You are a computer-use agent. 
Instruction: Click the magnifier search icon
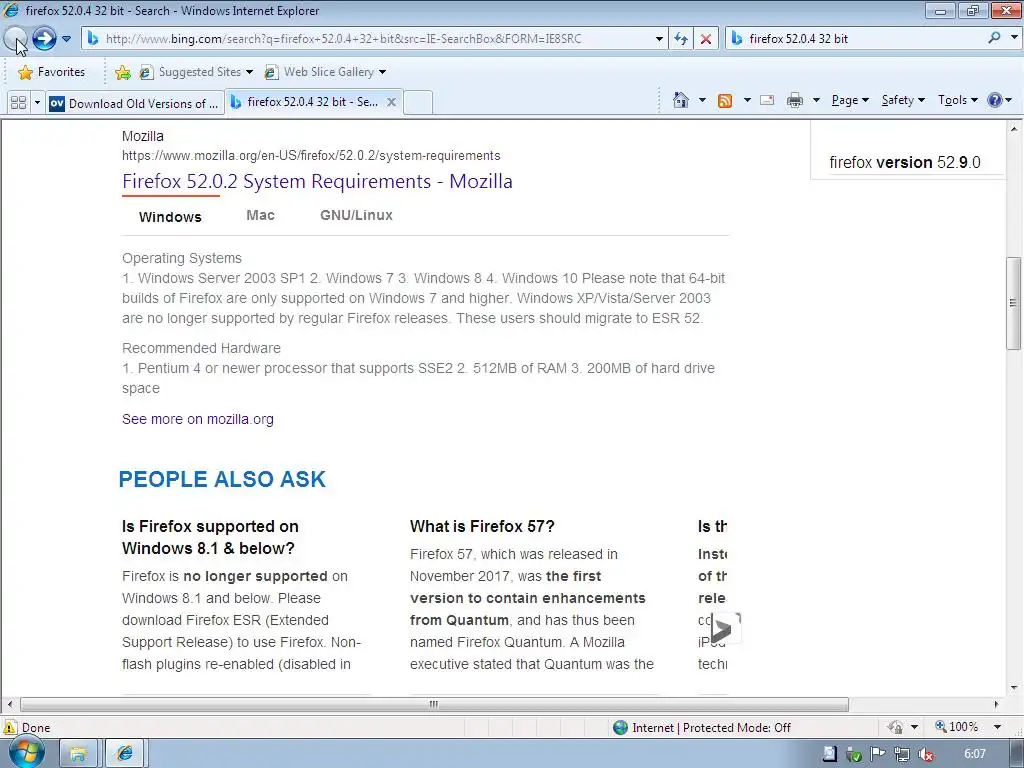coord(994,38)
